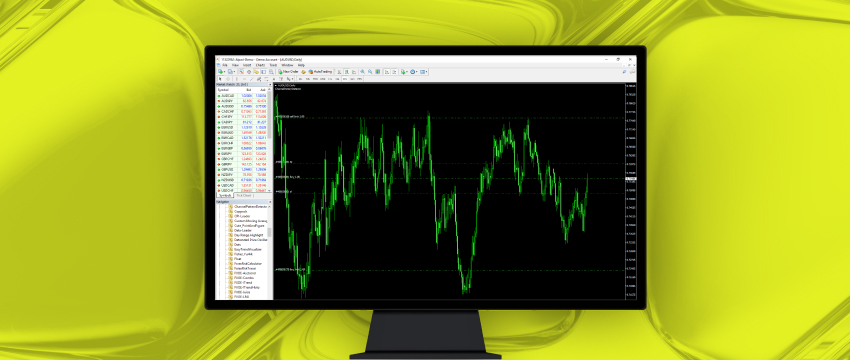The width and height of the screenshot is (850, 360).
Task: Open the Periods dropdown
Action: 414,72
